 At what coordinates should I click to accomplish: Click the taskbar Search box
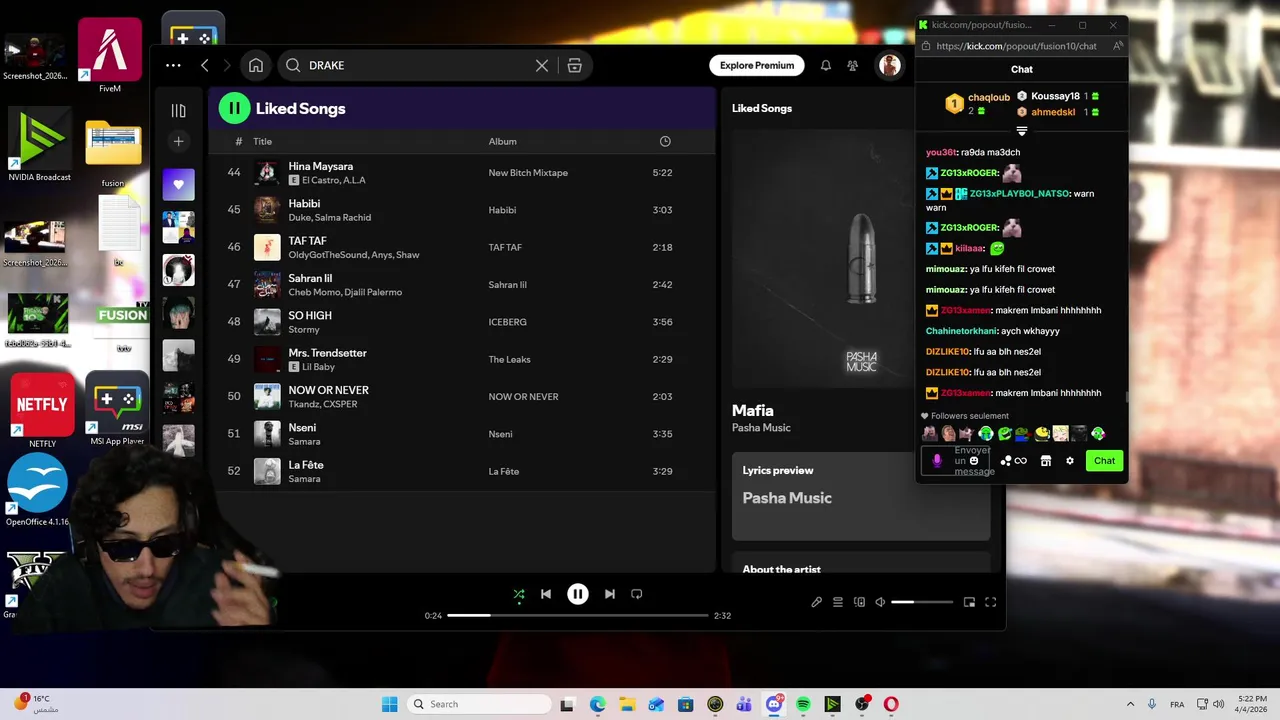[480, 704]
